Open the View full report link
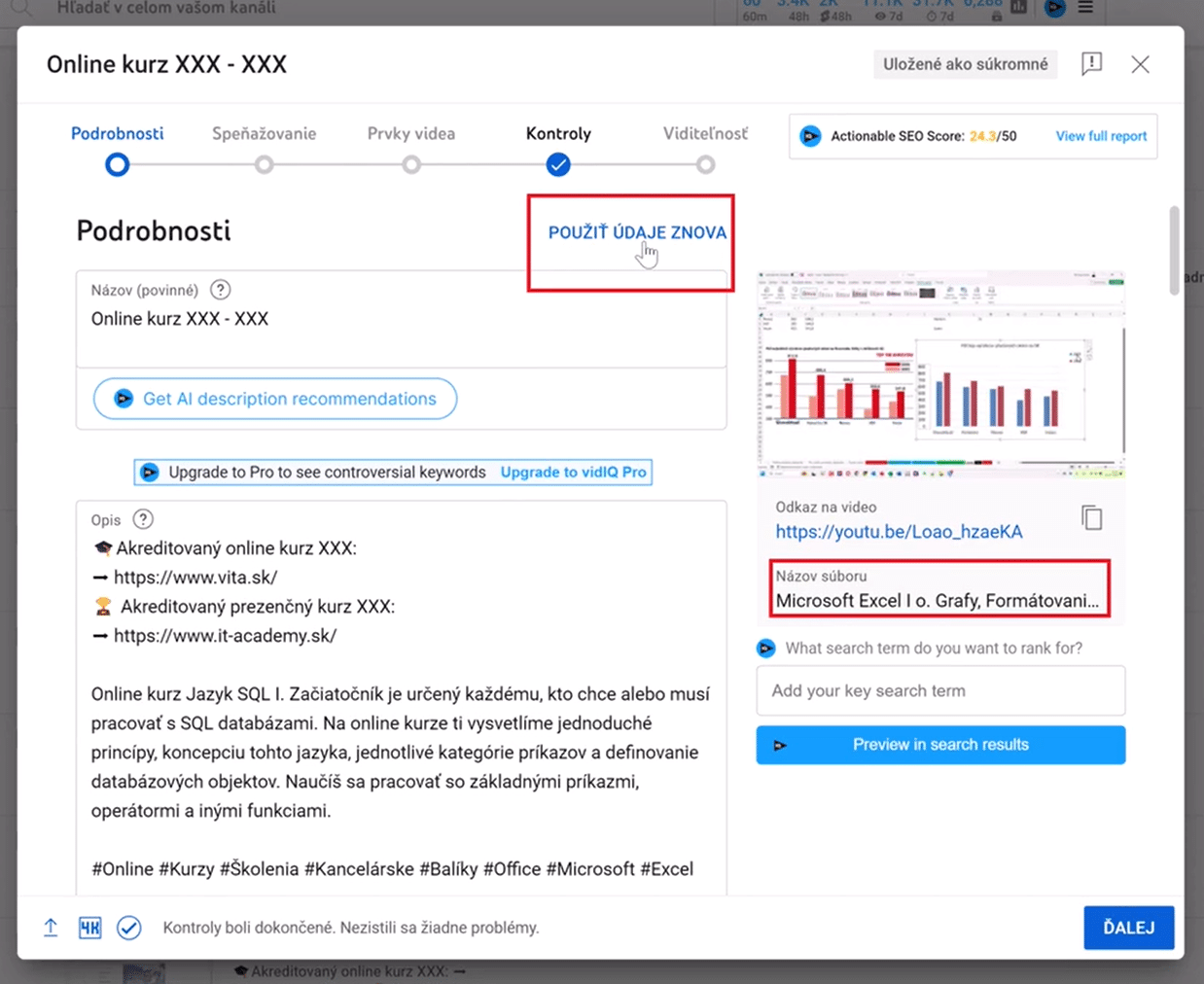The height and width of the screenshot is (984, 1204). [1101, 136]
